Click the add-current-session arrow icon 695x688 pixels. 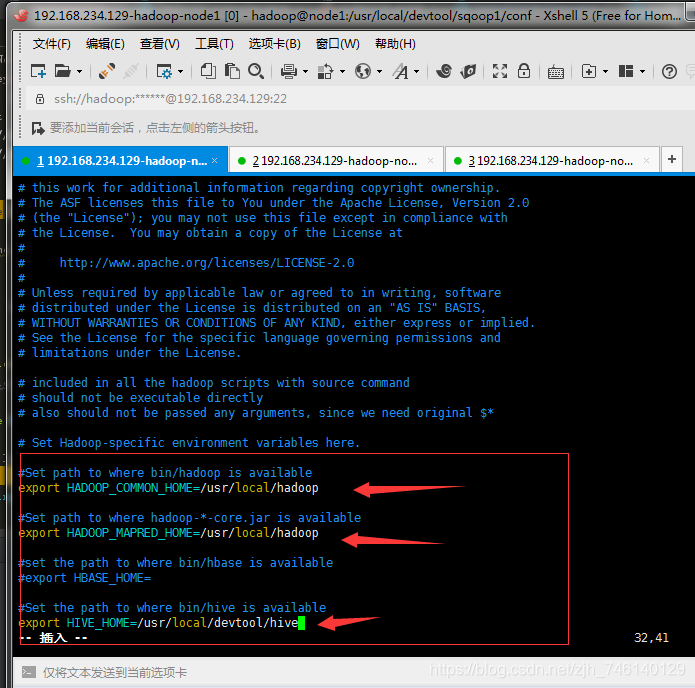(x=38, y=128)
